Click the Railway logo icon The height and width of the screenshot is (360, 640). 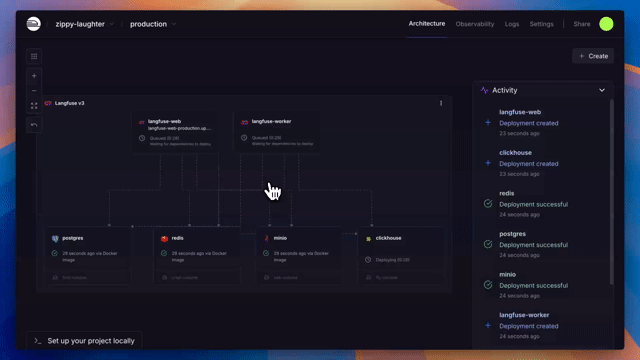point(33,24)
